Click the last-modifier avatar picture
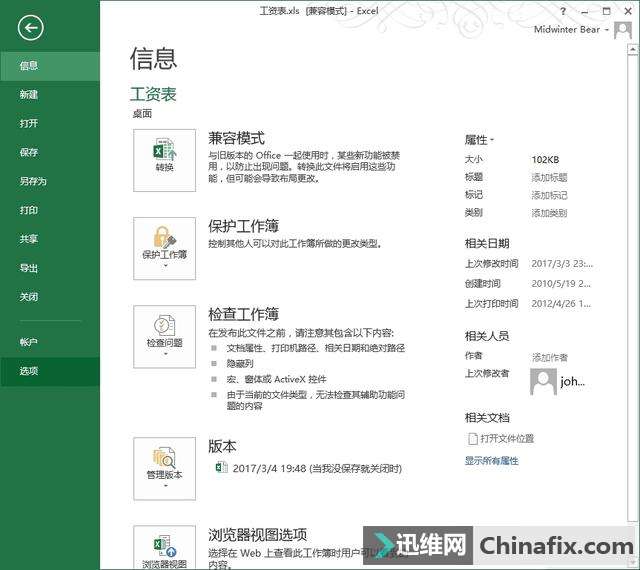The image size is (640, 570). (x=543, y=381)
